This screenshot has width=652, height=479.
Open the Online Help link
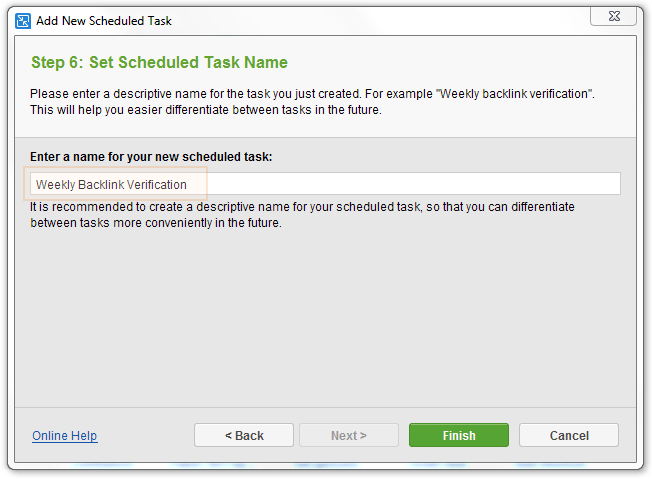point(65,435)
